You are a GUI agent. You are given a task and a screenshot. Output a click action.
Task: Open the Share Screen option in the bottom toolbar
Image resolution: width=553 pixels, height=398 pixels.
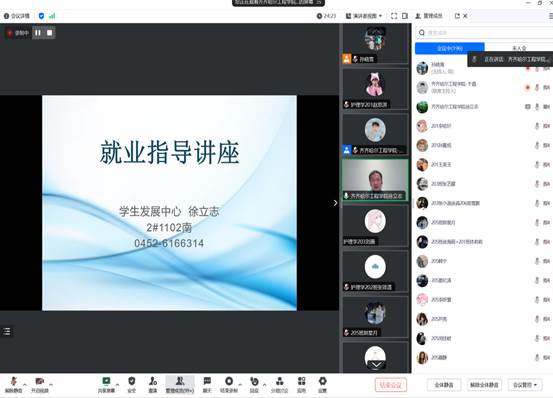tap(106, 385)
